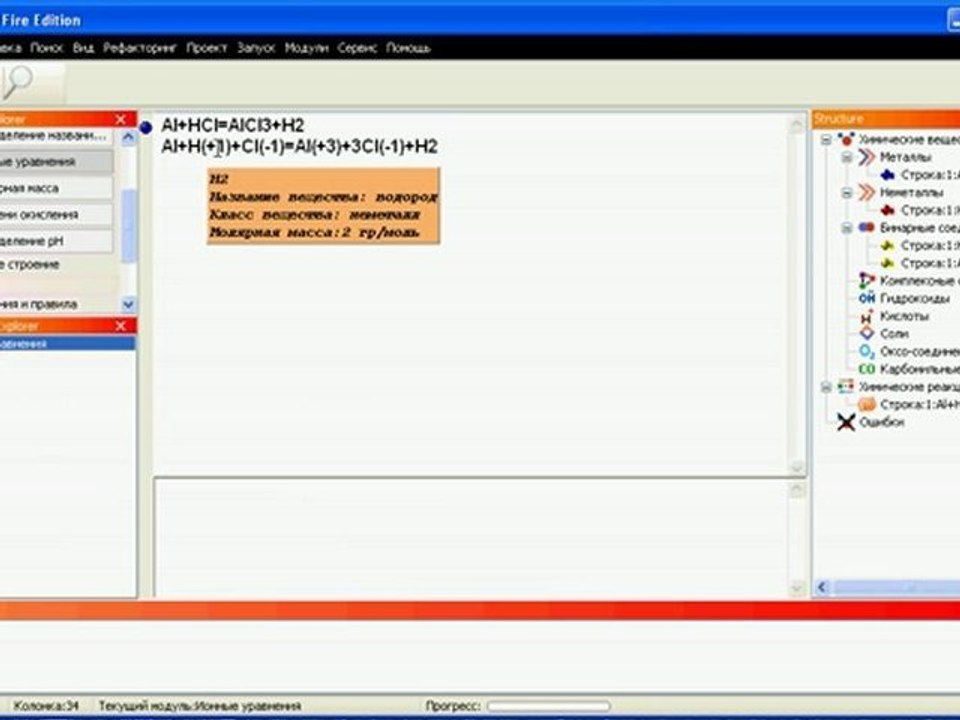Click the Химические вещества molecule icon
960x720 pixels.
click(846, 140)
